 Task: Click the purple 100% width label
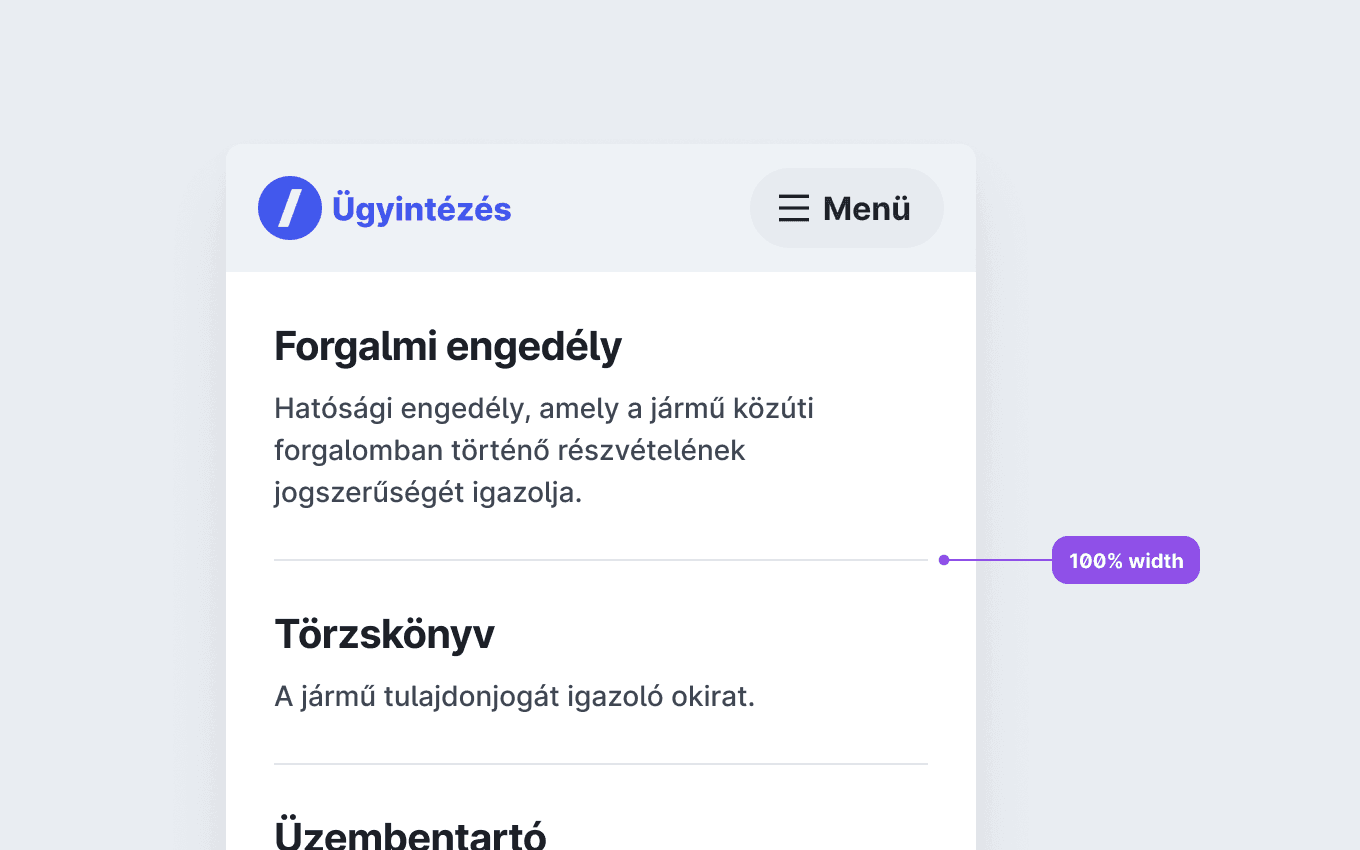[1126, 560]
